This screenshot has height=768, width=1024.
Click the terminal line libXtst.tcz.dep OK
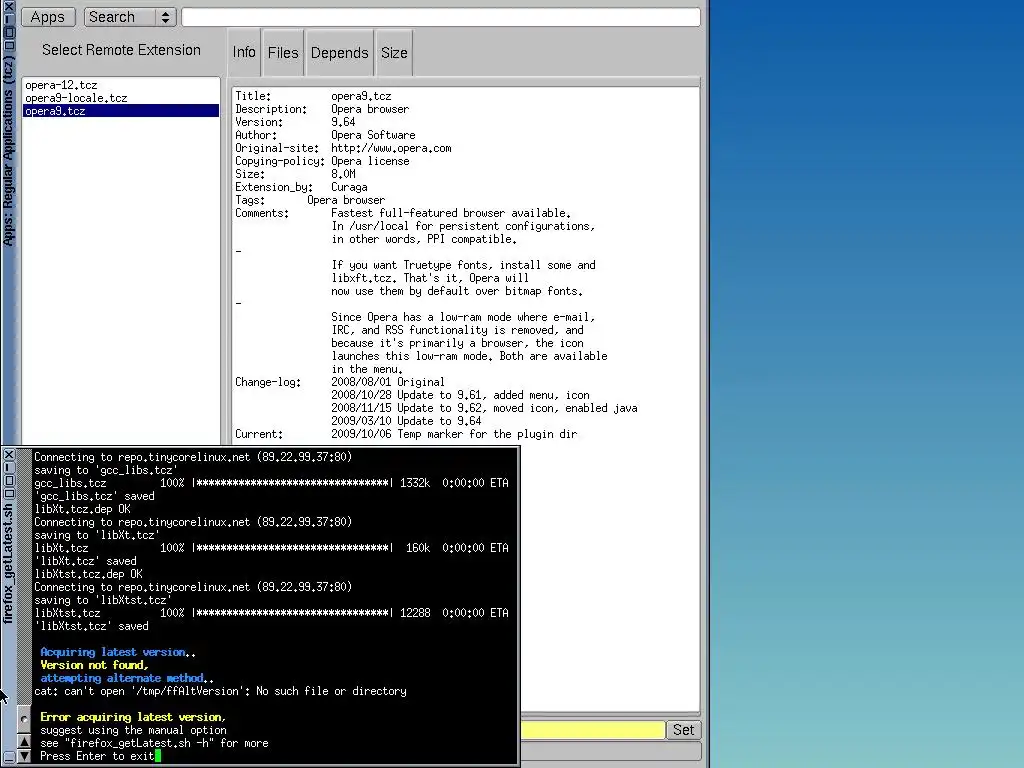pos(88,574)
